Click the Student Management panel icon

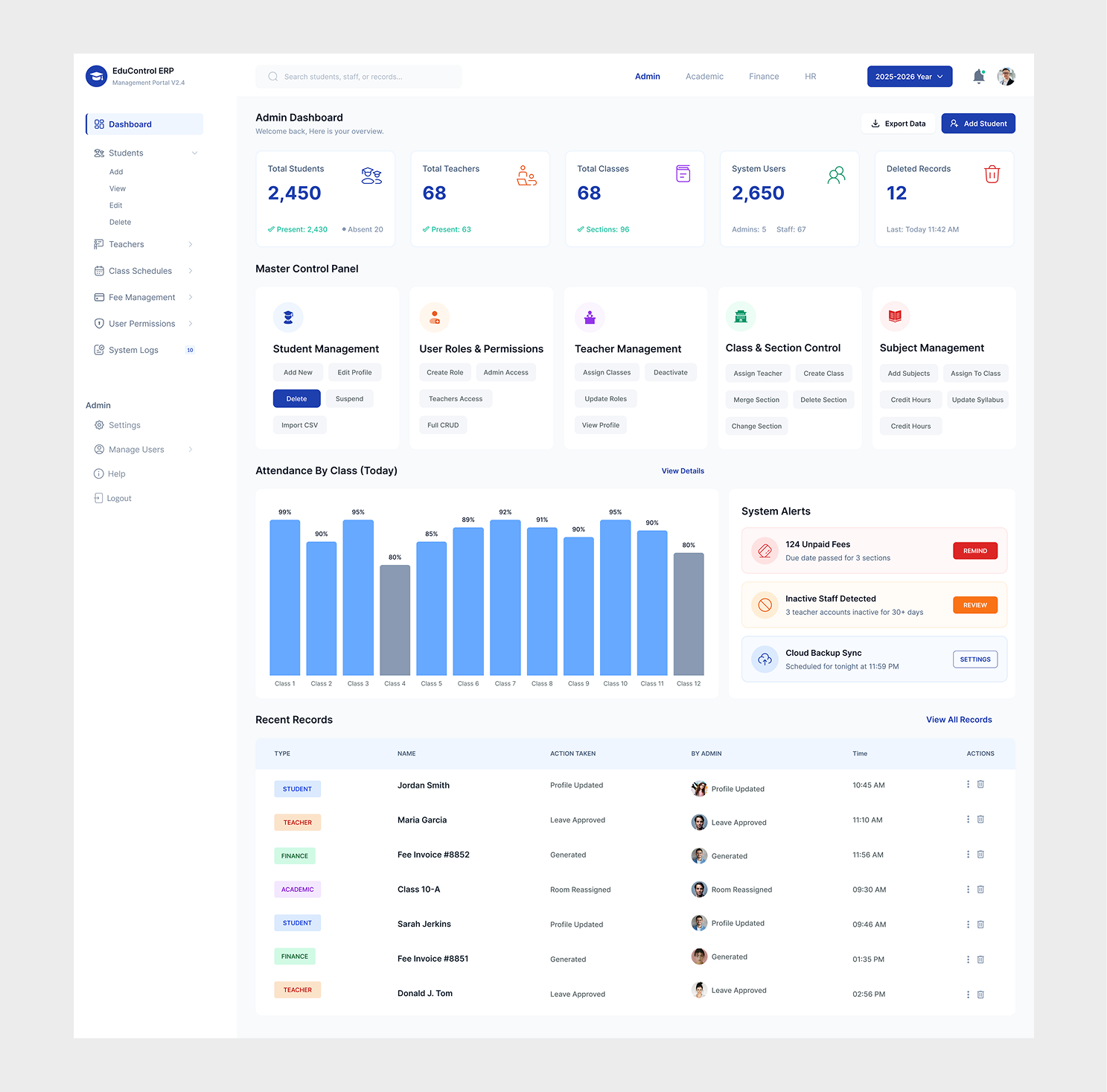pyautogui.click(x=288, y=317)
